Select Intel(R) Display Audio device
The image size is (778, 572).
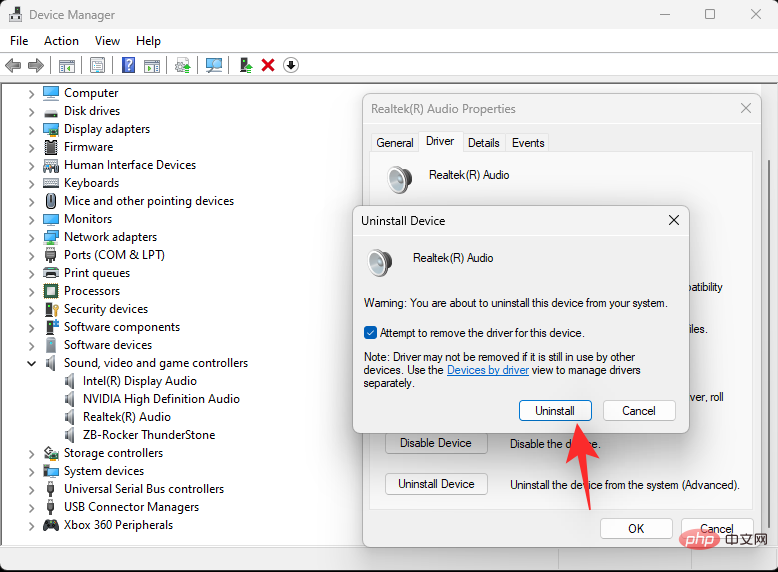point(139,381)
